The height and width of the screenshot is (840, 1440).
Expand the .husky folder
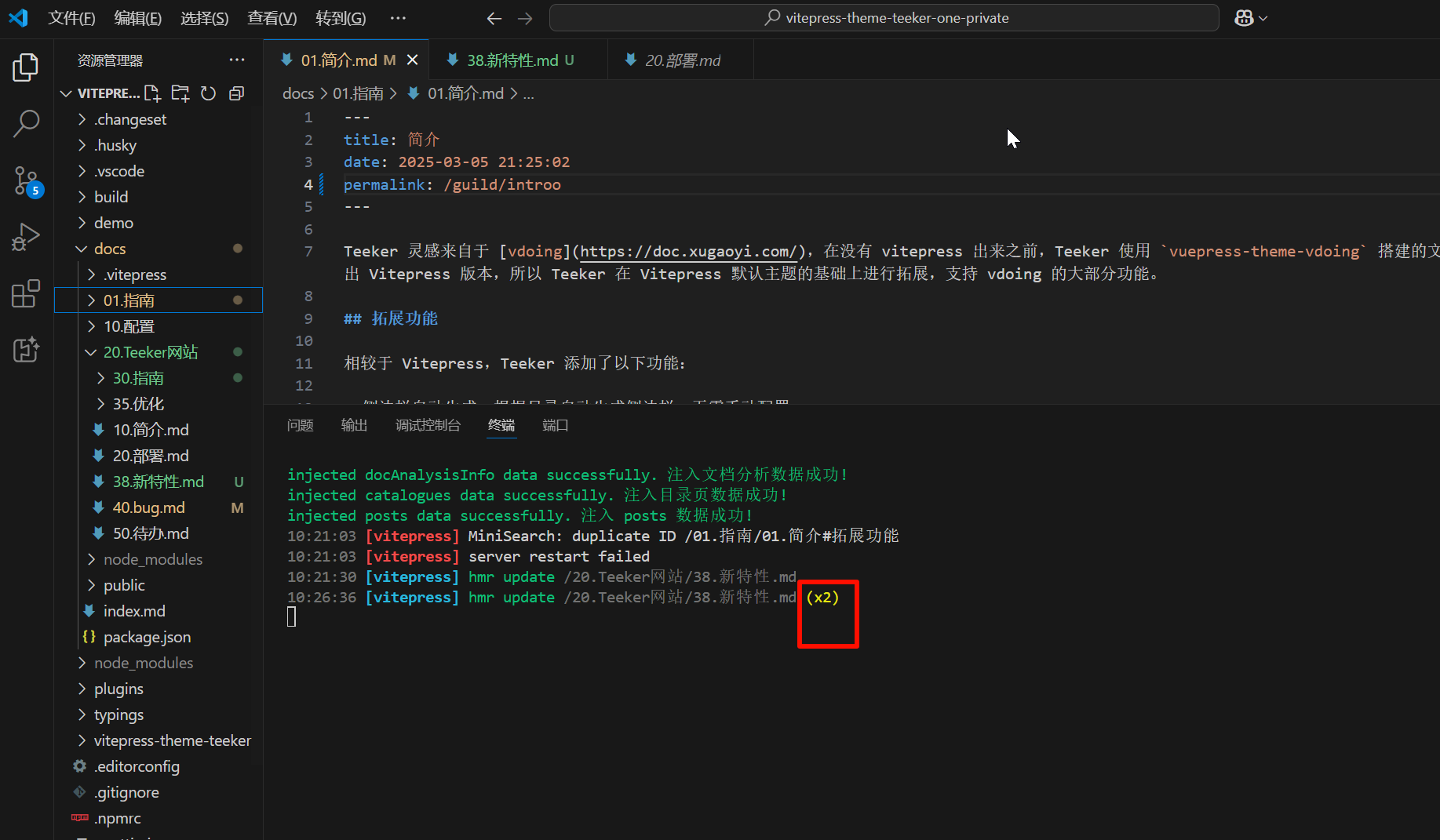(159, 145)
